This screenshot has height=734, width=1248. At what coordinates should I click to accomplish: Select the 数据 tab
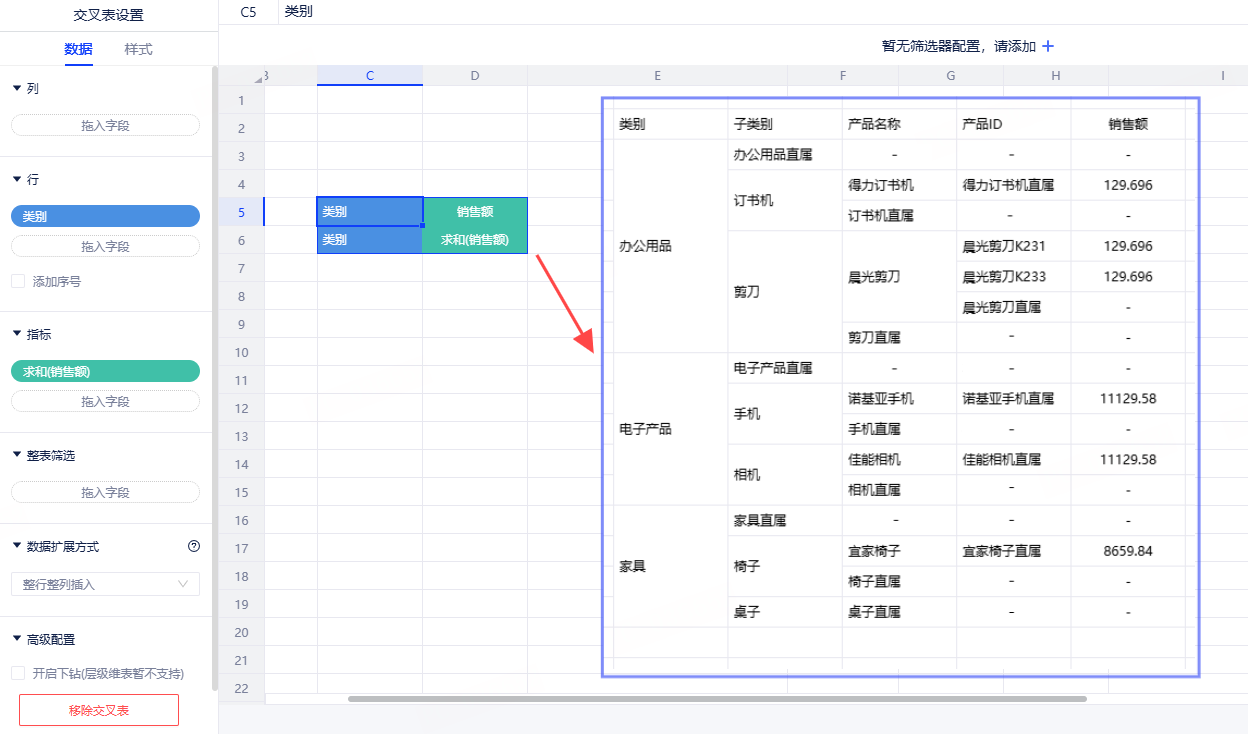(78, 49)
